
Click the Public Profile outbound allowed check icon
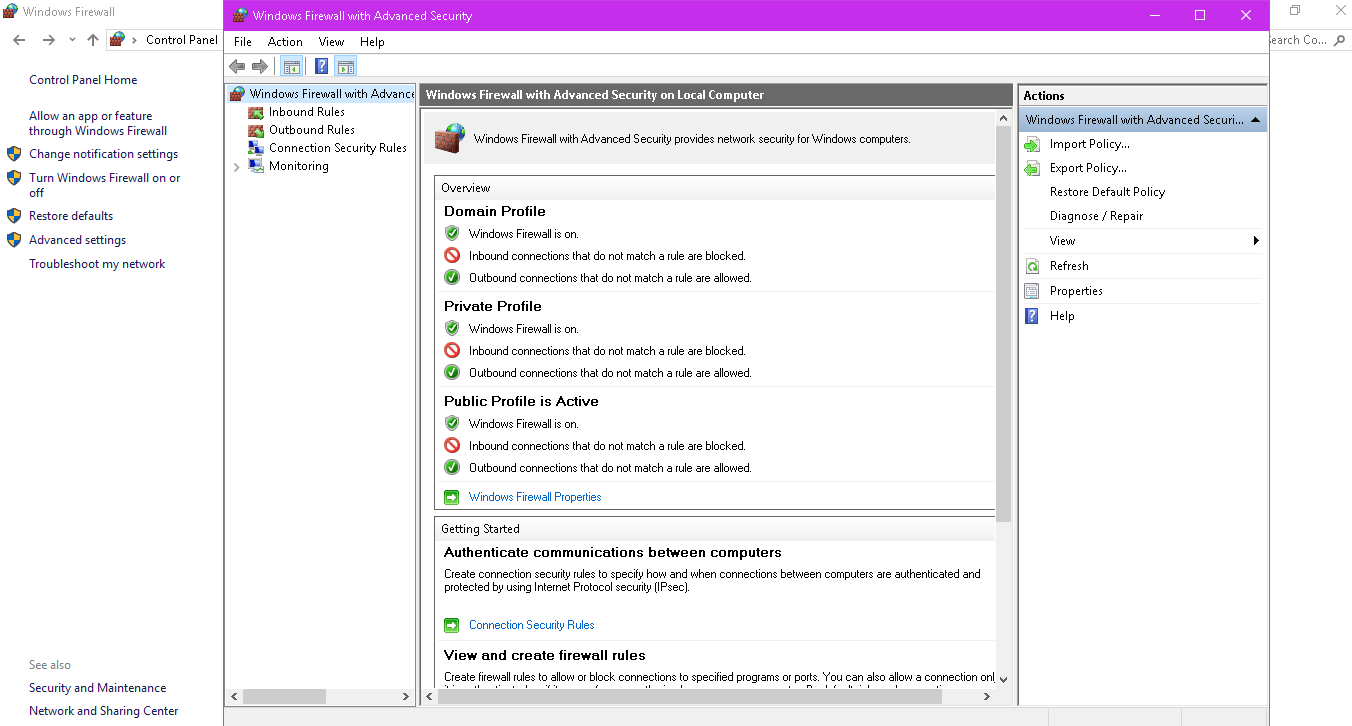(x=452, y=468)
